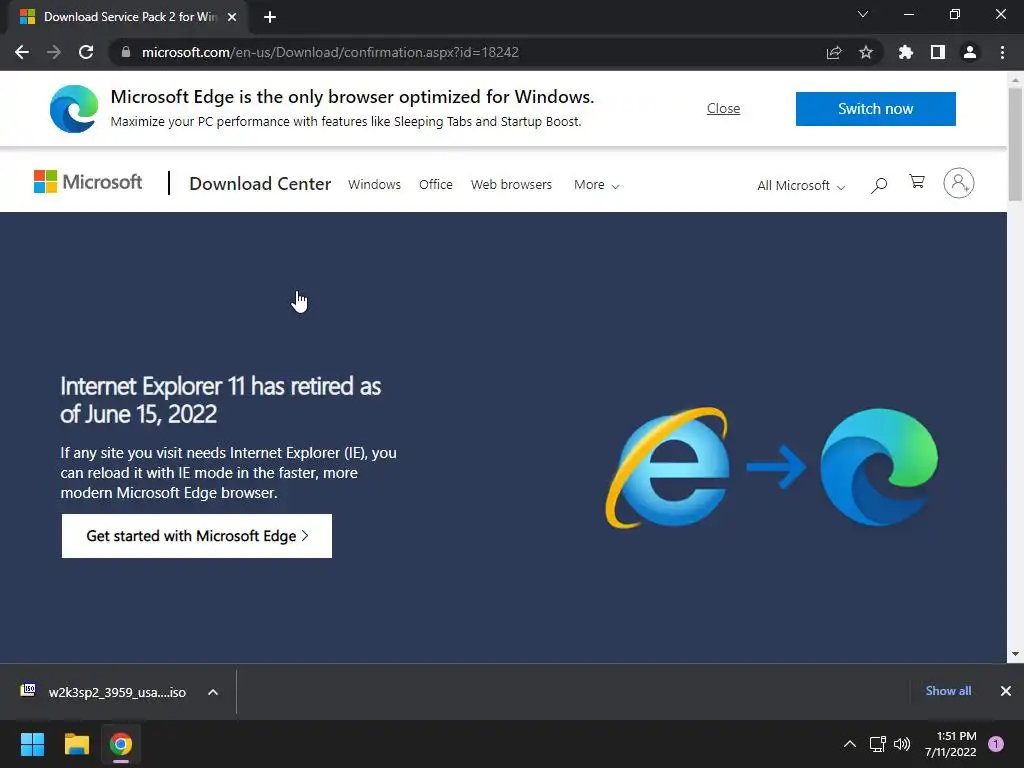
Task: Open the Chrome three-dot menu
Action: [x=1002, y=52]
